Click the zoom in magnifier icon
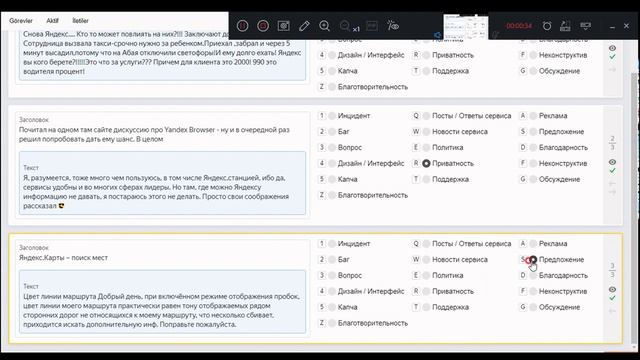Viewport: 640px width, 360px height. click(324, 26)
